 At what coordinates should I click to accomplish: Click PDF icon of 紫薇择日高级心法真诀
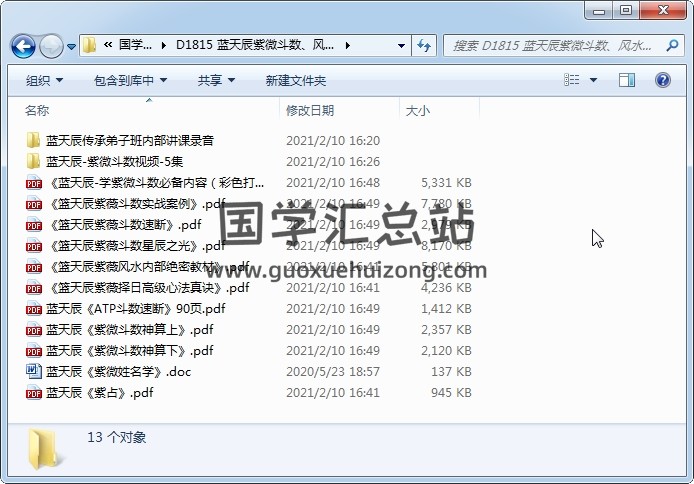(x=34, y=288)
